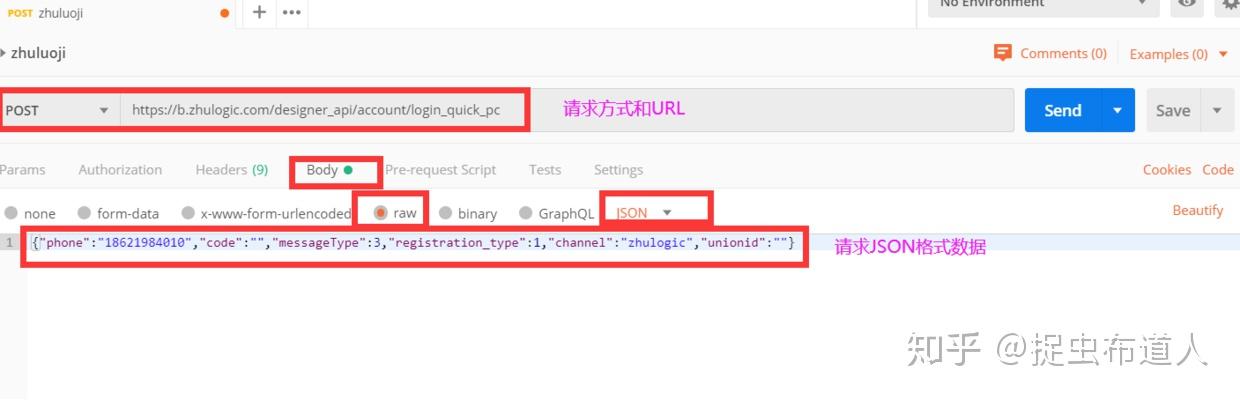
Task: Expand the Examples (0) dropdown
Action: (1178, 54)
